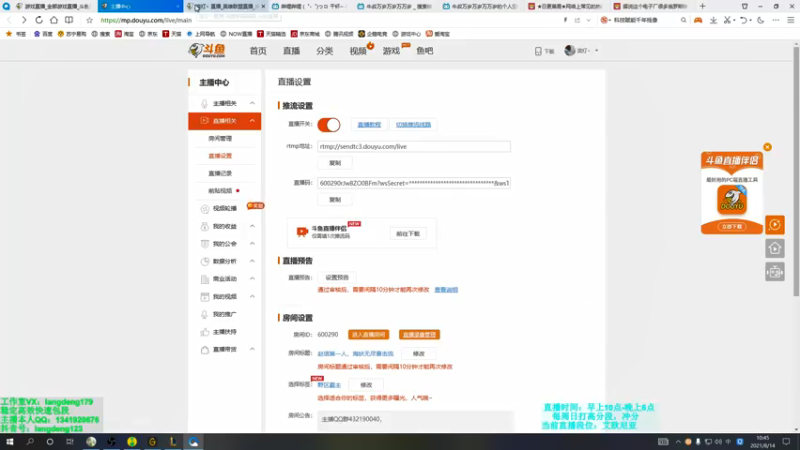Open Windows taskbar search
This screenshot has height=450, width=800.
(30, 442)
